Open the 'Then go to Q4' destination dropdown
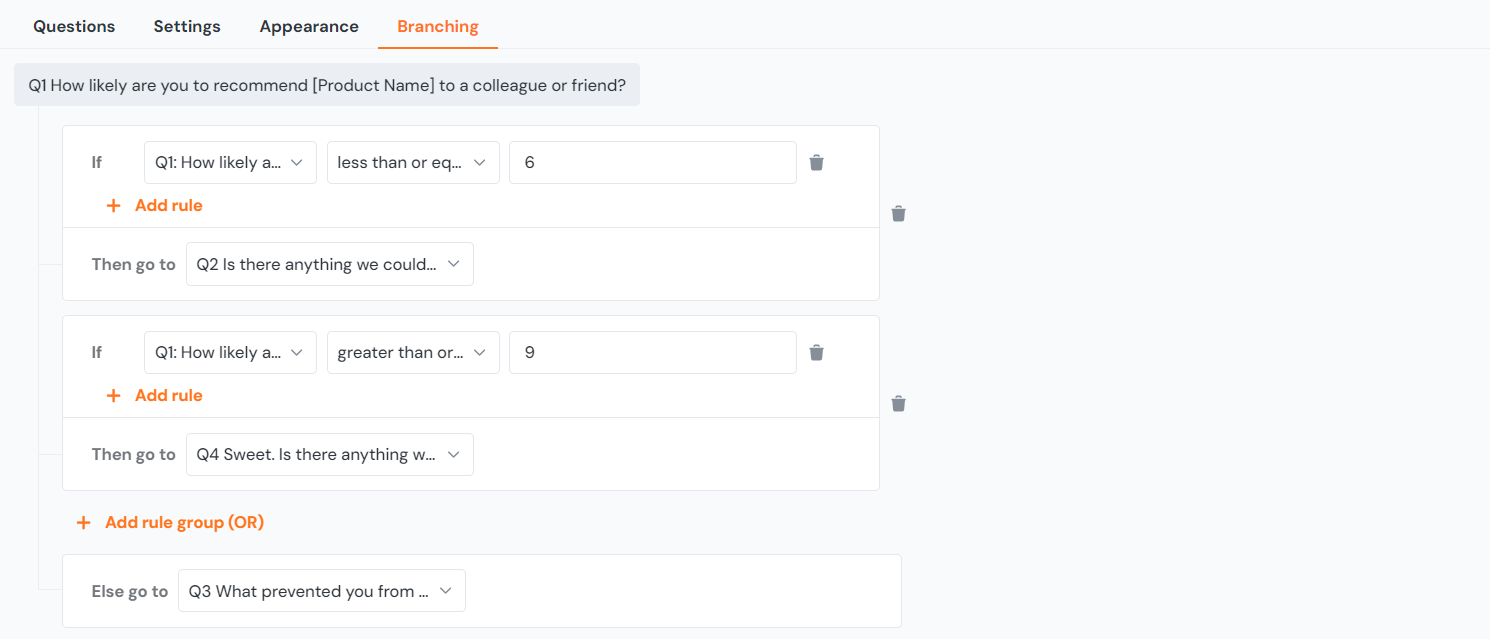The image size is (1490, 639). 330,454
